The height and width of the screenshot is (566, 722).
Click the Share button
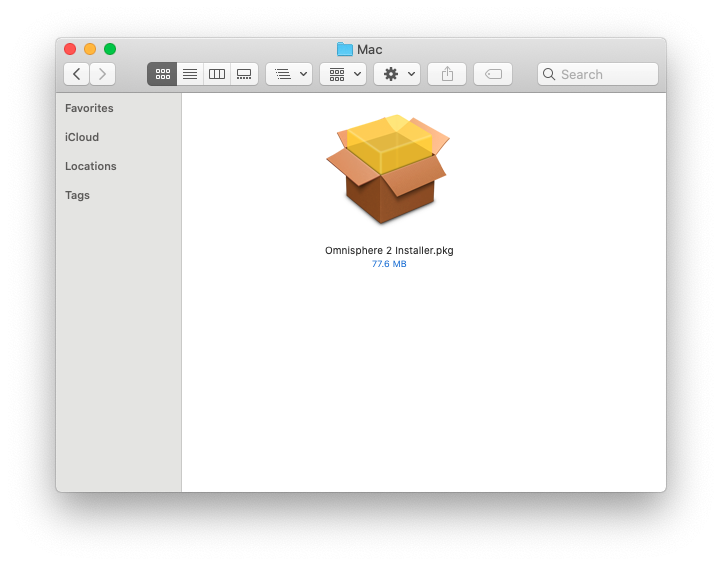447,74
